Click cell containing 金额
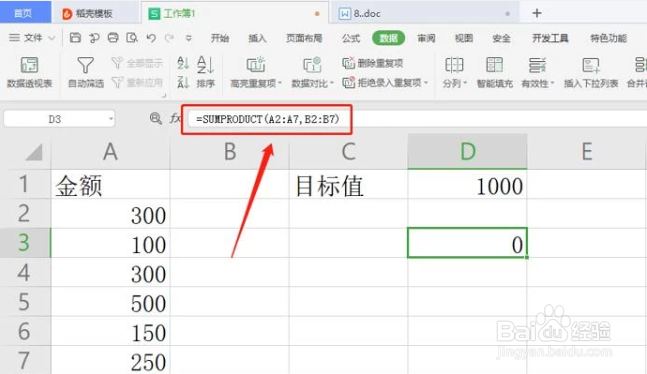This screenshot has width=647, height=374. click(x=110, y=185)
